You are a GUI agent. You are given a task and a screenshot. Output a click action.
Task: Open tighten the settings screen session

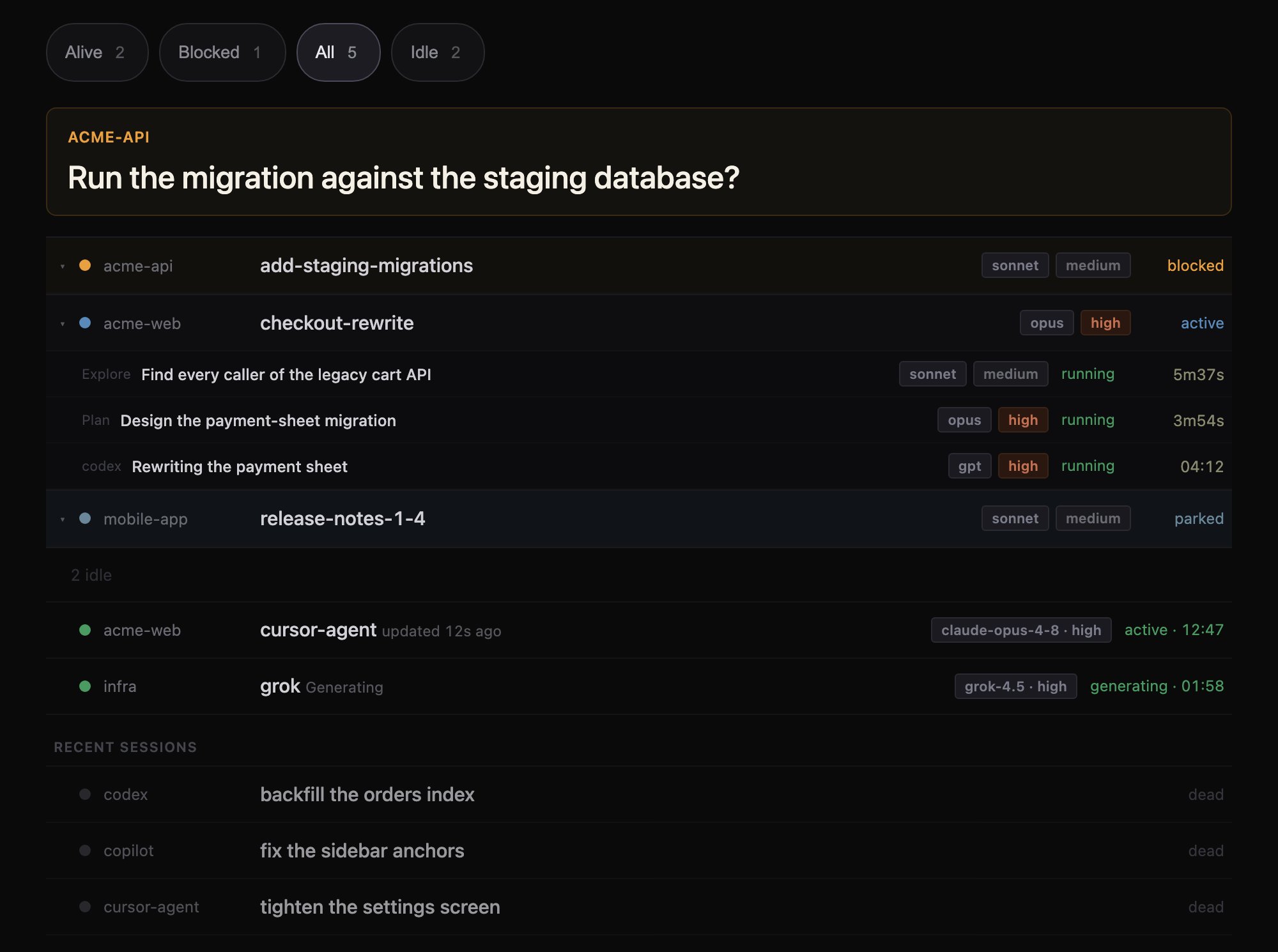coord(639,907)
